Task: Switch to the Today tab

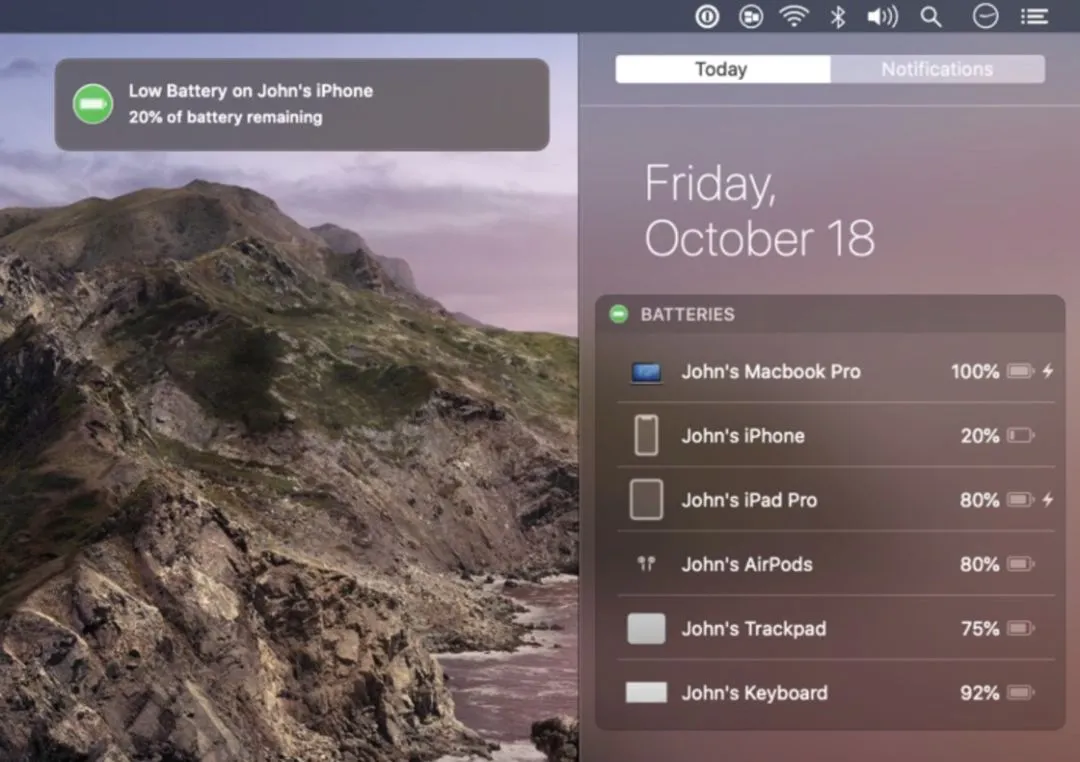Action: [722, 69]
